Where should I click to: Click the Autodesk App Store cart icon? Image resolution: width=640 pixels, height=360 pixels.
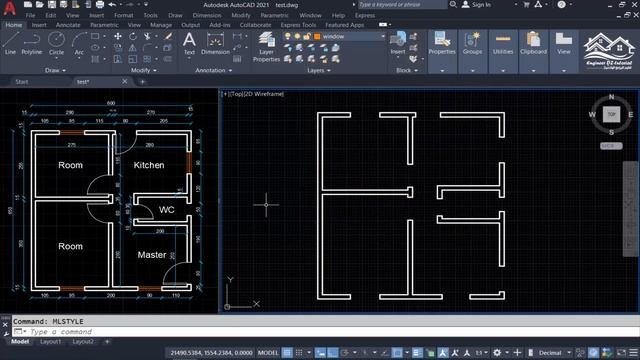tap(527, 4)
